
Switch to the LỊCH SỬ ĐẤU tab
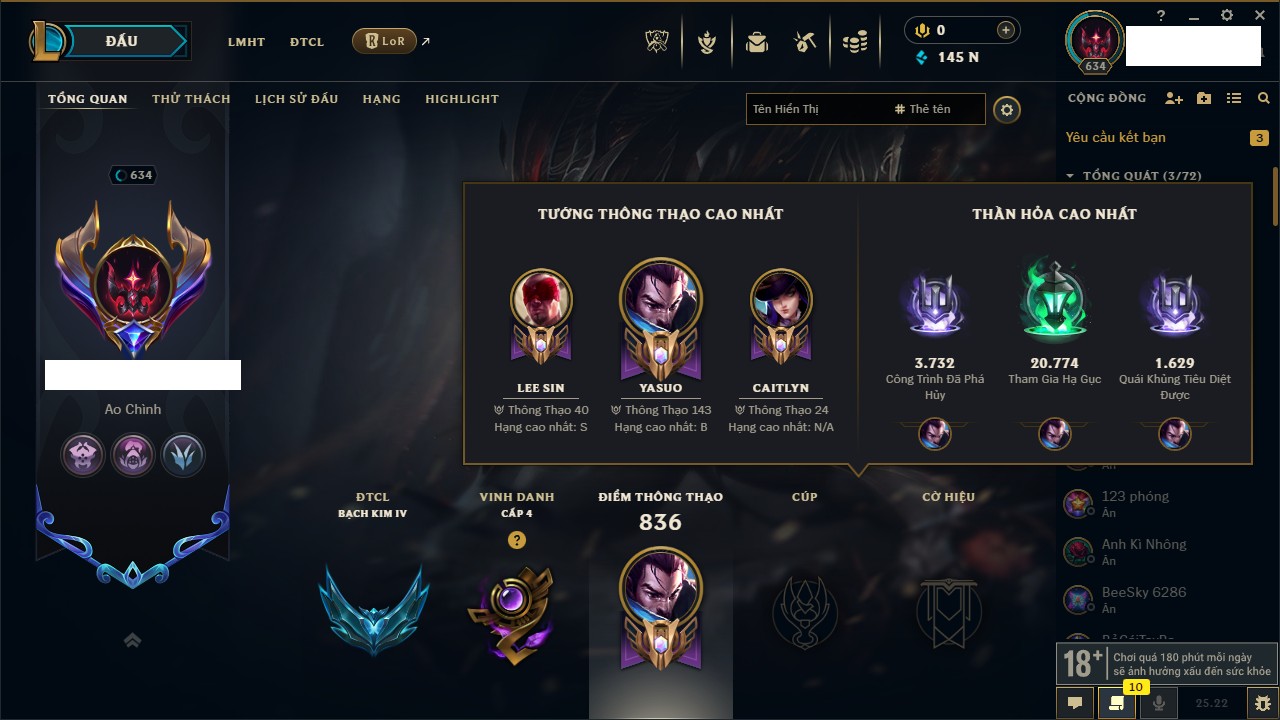click(296, 99)
